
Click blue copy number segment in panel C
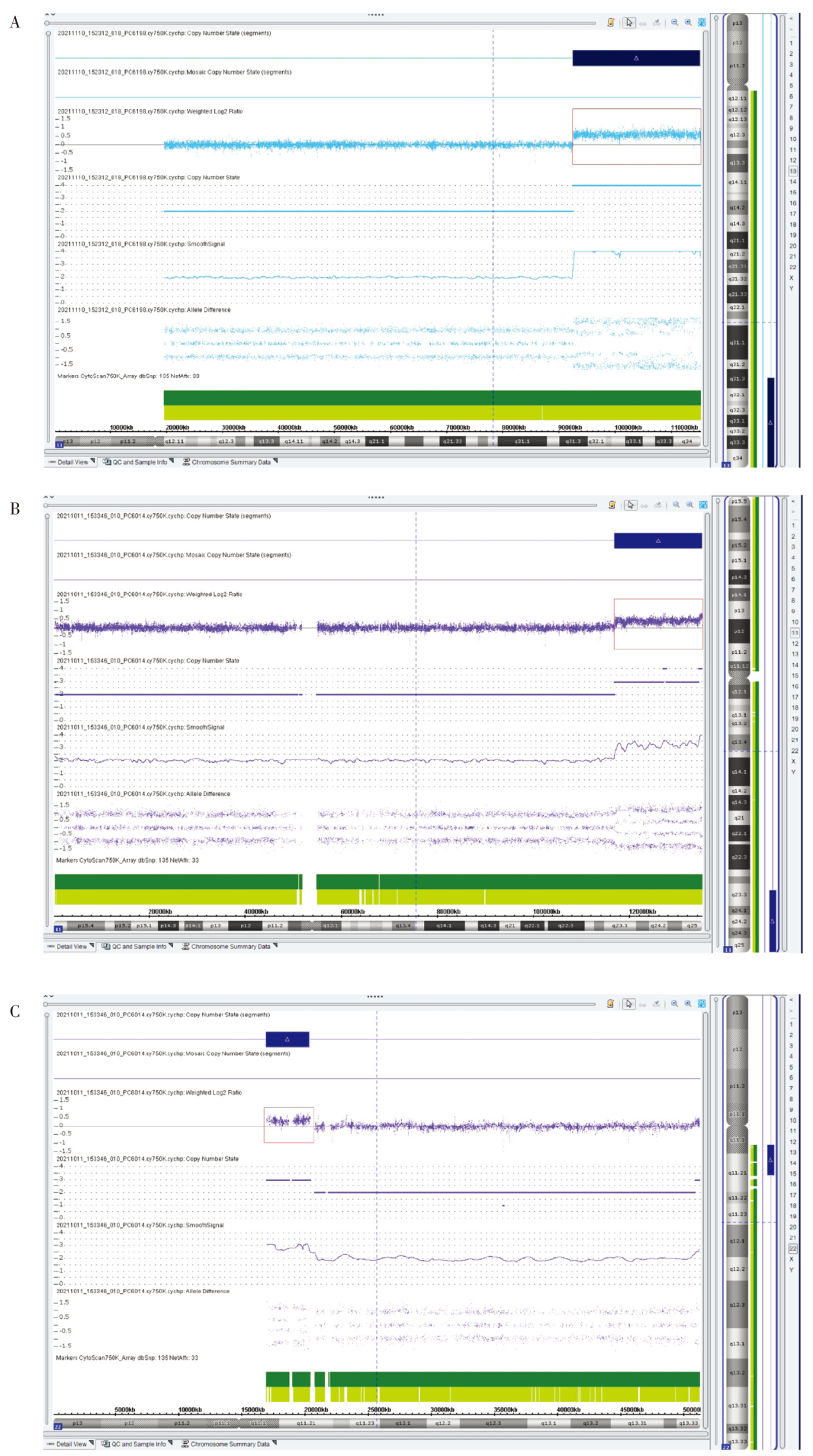pyautogui.click(x=287, y=1039)
